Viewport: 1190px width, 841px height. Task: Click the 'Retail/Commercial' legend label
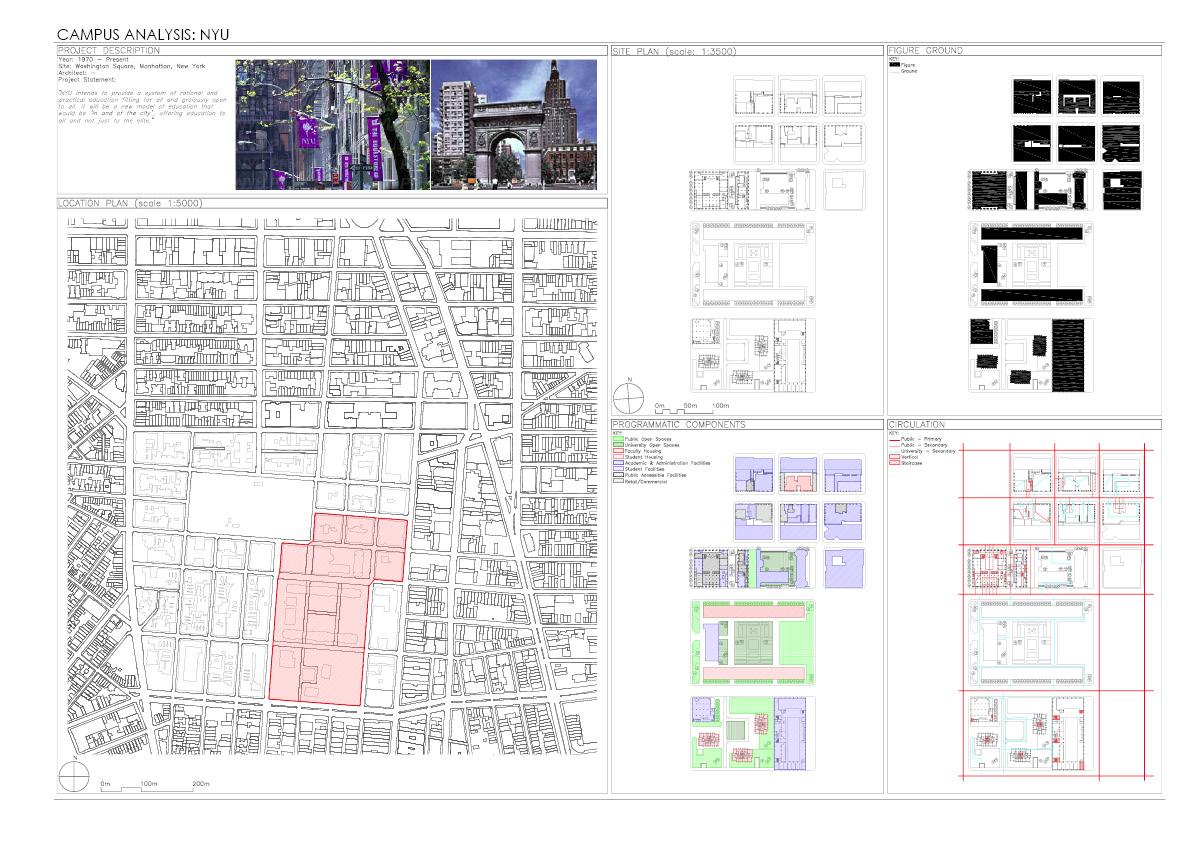pos(646,481)
